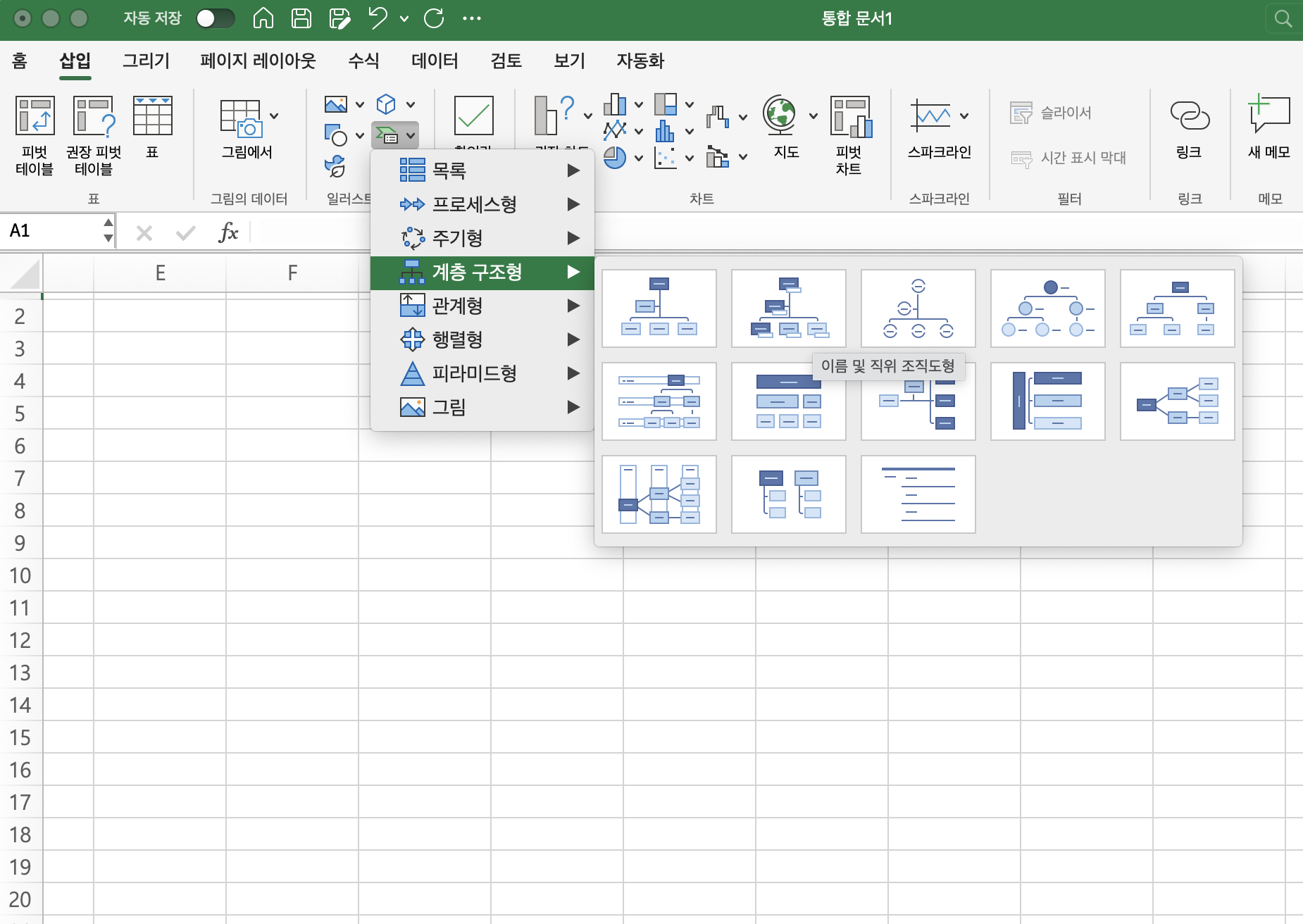1303x924 pixels.
Task: Click the Home icon in title bar
Action: click(263, 18)
